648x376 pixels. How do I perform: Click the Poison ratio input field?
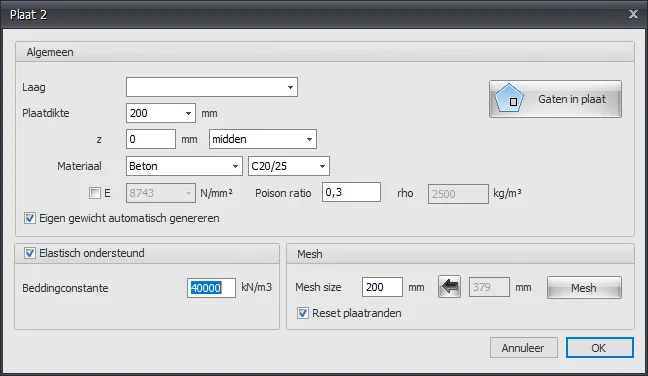click(351, 192)
